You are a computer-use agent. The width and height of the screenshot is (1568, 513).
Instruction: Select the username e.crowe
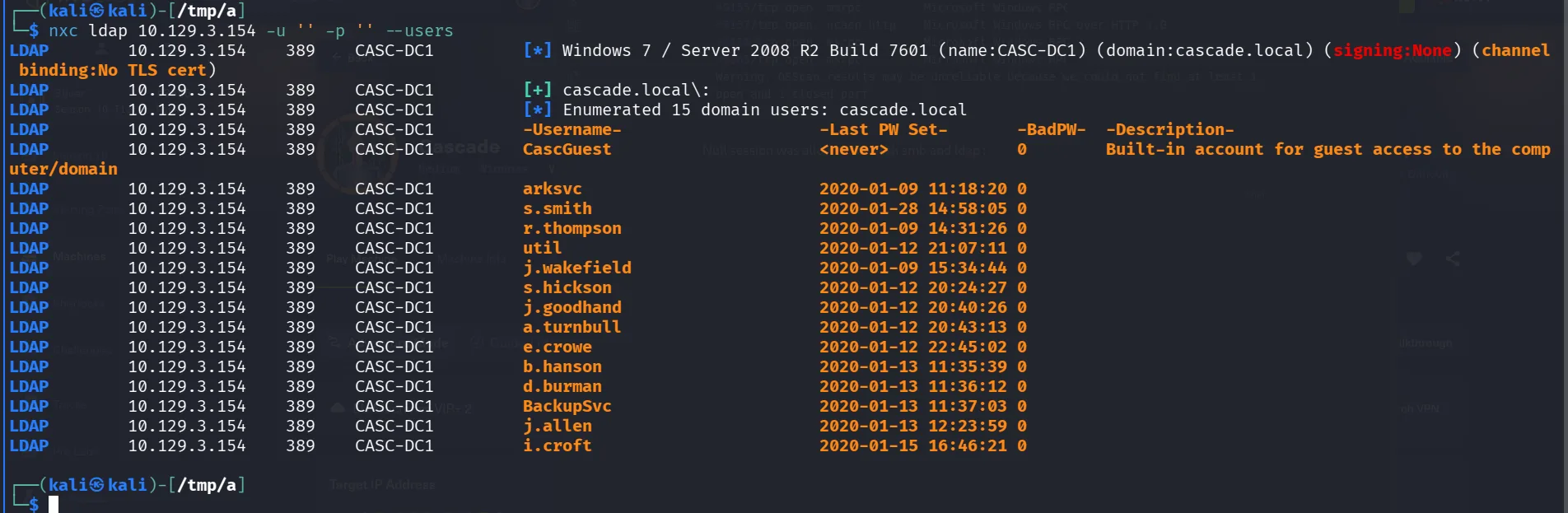pyautogui.click(x=557, y=347)
